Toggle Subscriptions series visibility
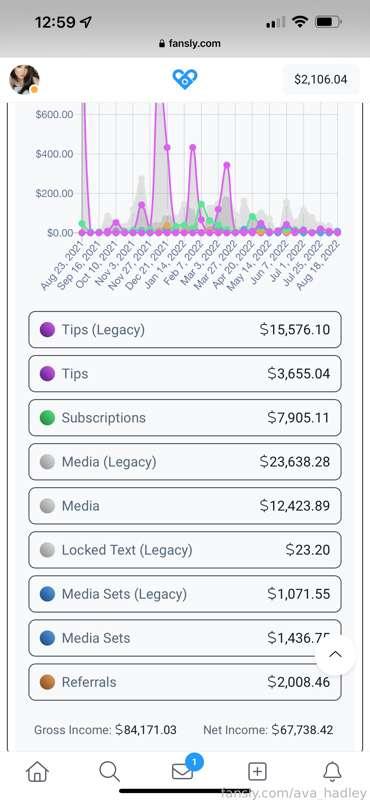Viewport: 370px width, 800px height. coord(185,418)
